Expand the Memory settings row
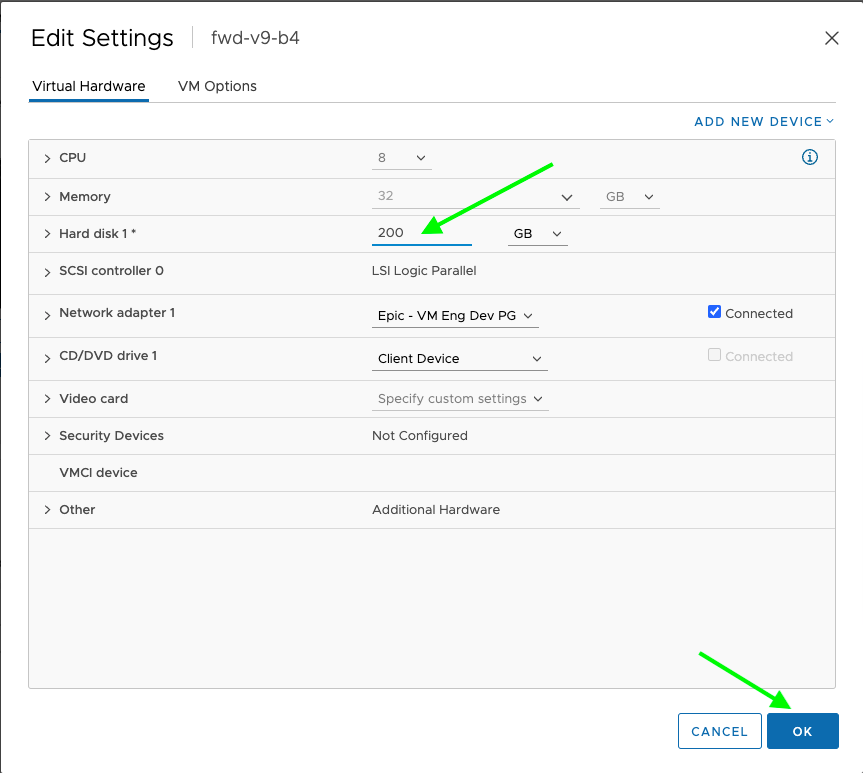Viewport: 863px width, 773px height. pos(47,197)
